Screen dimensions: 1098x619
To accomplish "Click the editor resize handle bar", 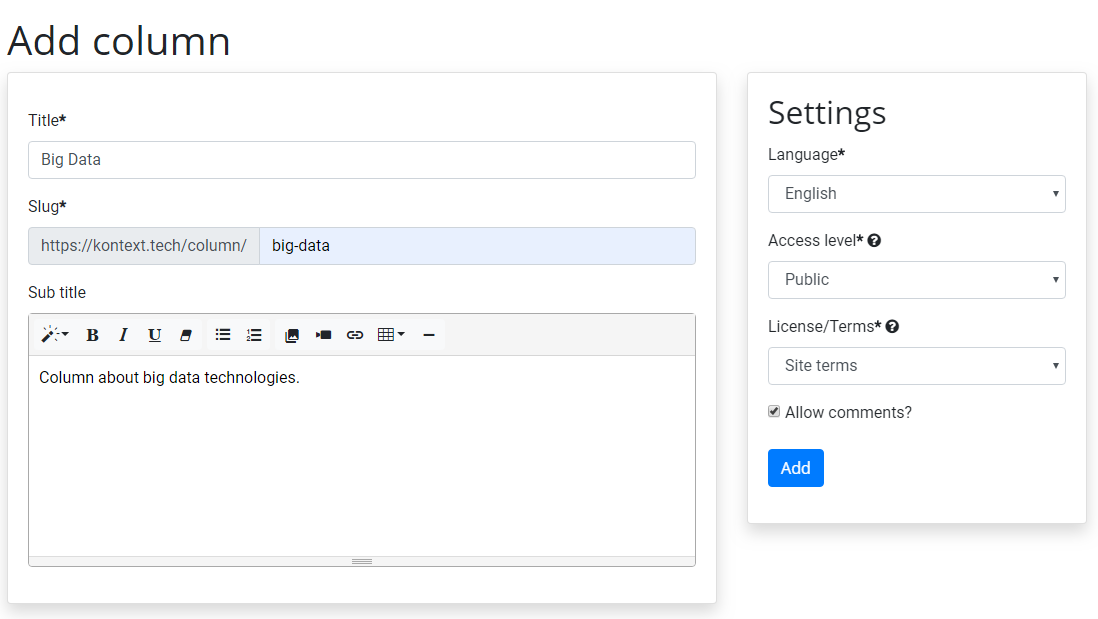I will (362, 562).
